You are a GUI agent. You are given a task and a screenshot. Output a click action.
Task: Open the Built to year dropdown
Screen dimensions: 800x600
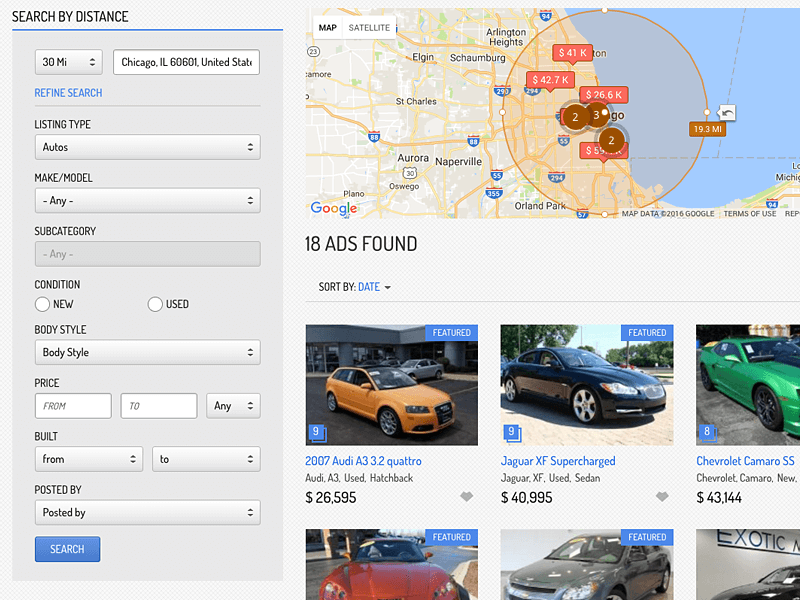(206, 459)
